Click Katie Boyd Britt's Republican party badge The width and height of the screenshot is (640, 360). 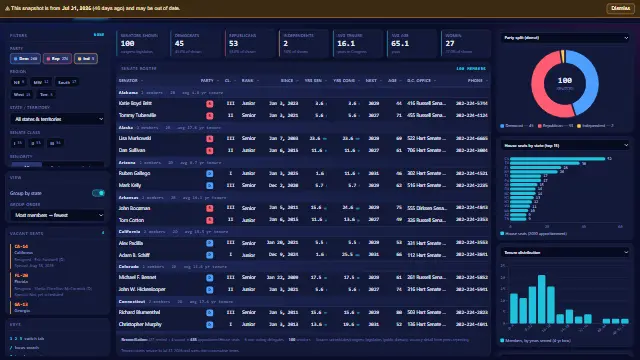[x=209, y=104]
